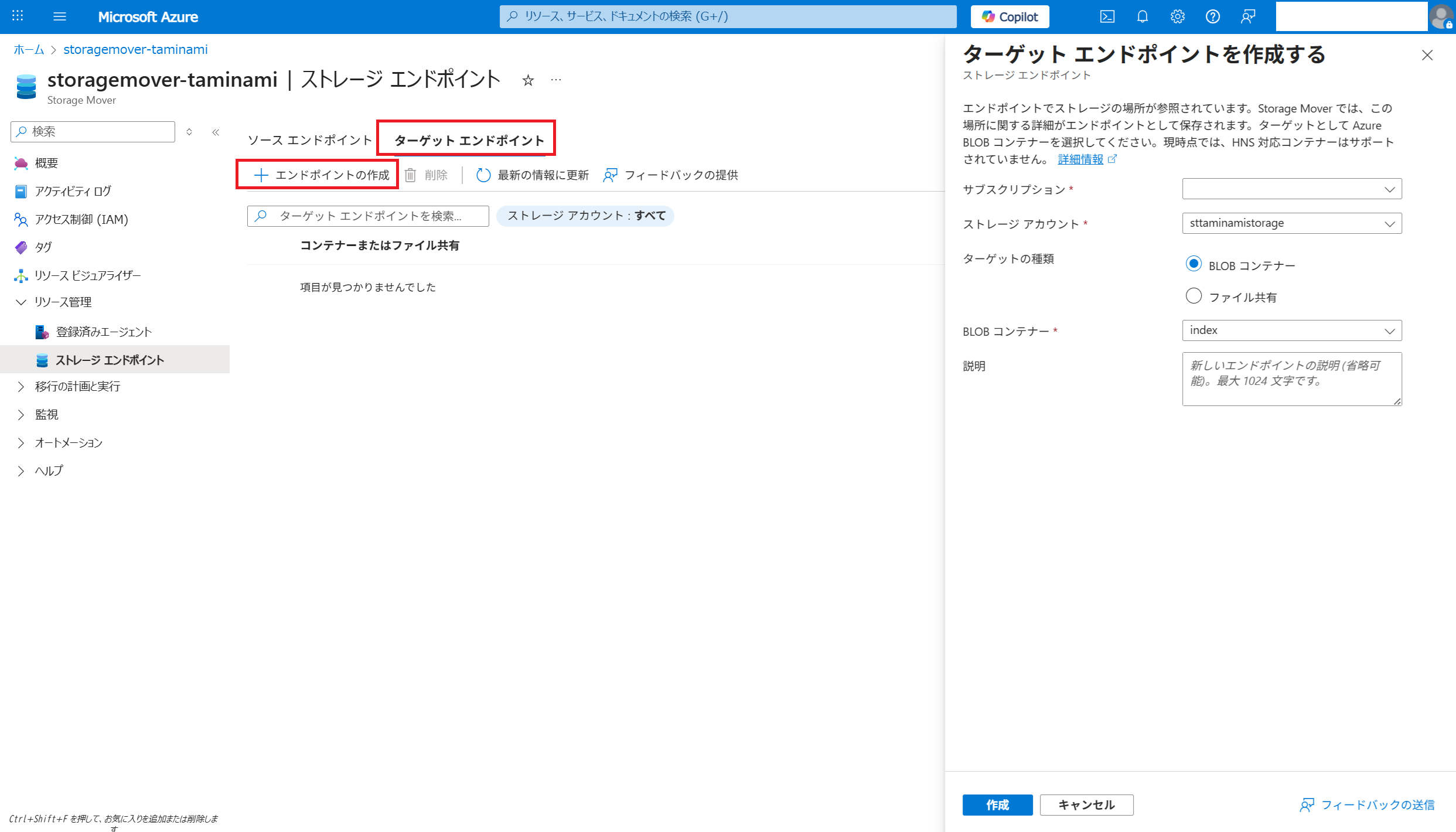Image resolution: width=1456 pixels, height=832 pixels.
Task: Open the ストレージ アカウント : すべて filter
Action: point(585,216)
